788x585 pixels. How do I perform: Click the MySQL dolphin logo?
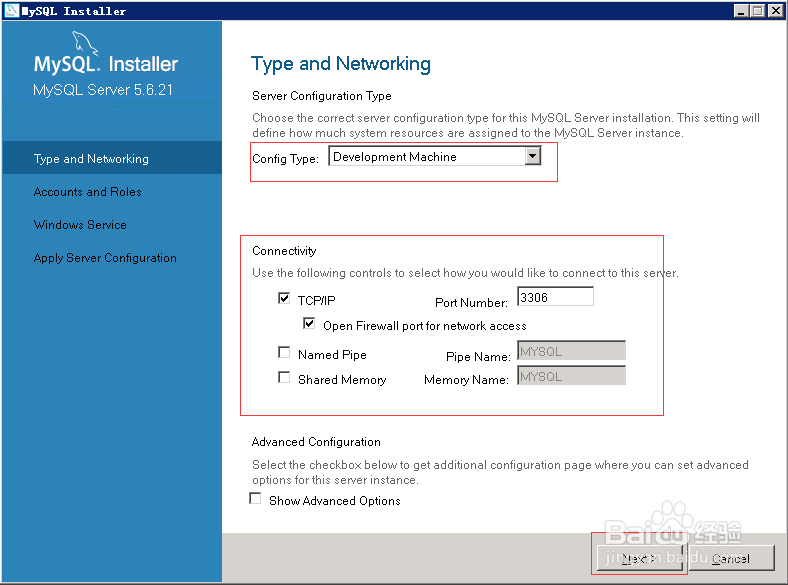85,42
